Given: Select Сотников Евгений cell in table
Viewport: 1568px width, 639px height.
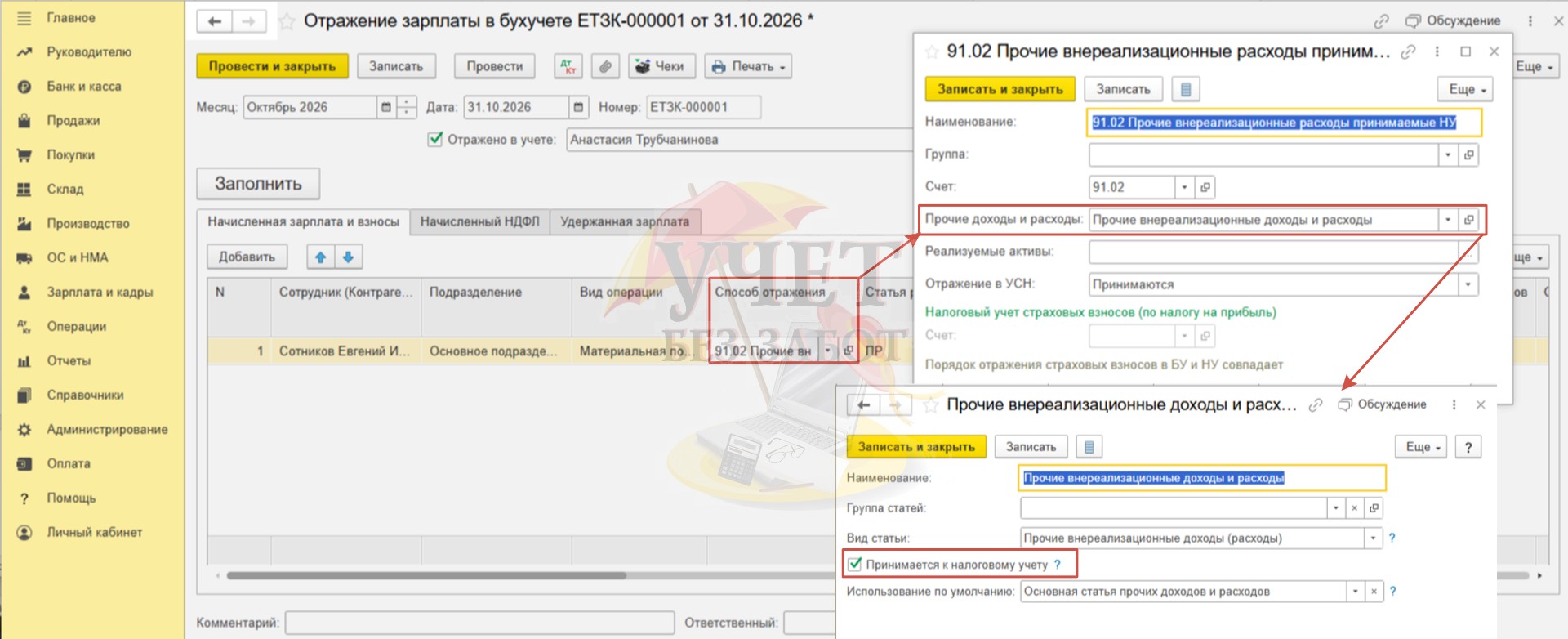Looking at the screenshot, I should coord(345,351).
